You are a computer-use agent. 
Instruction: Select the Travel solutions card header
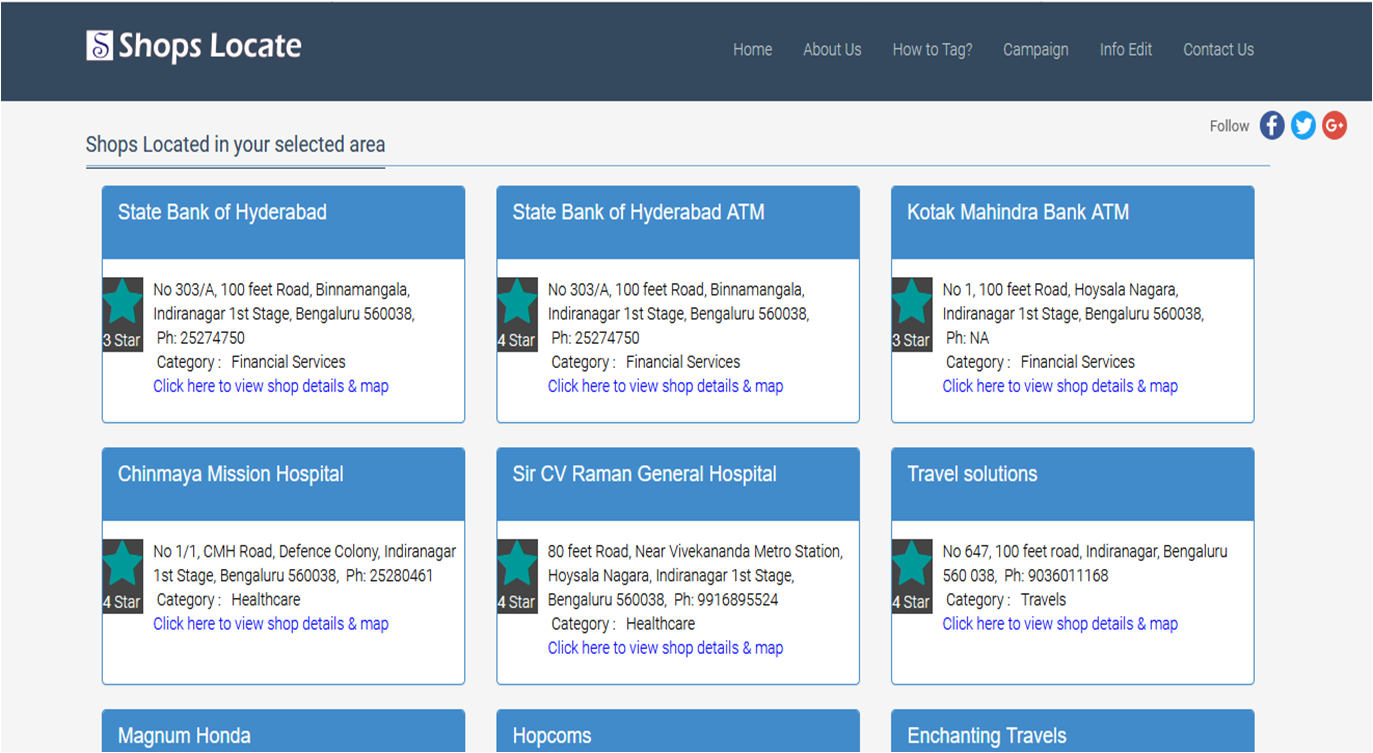click(1073, 484)
